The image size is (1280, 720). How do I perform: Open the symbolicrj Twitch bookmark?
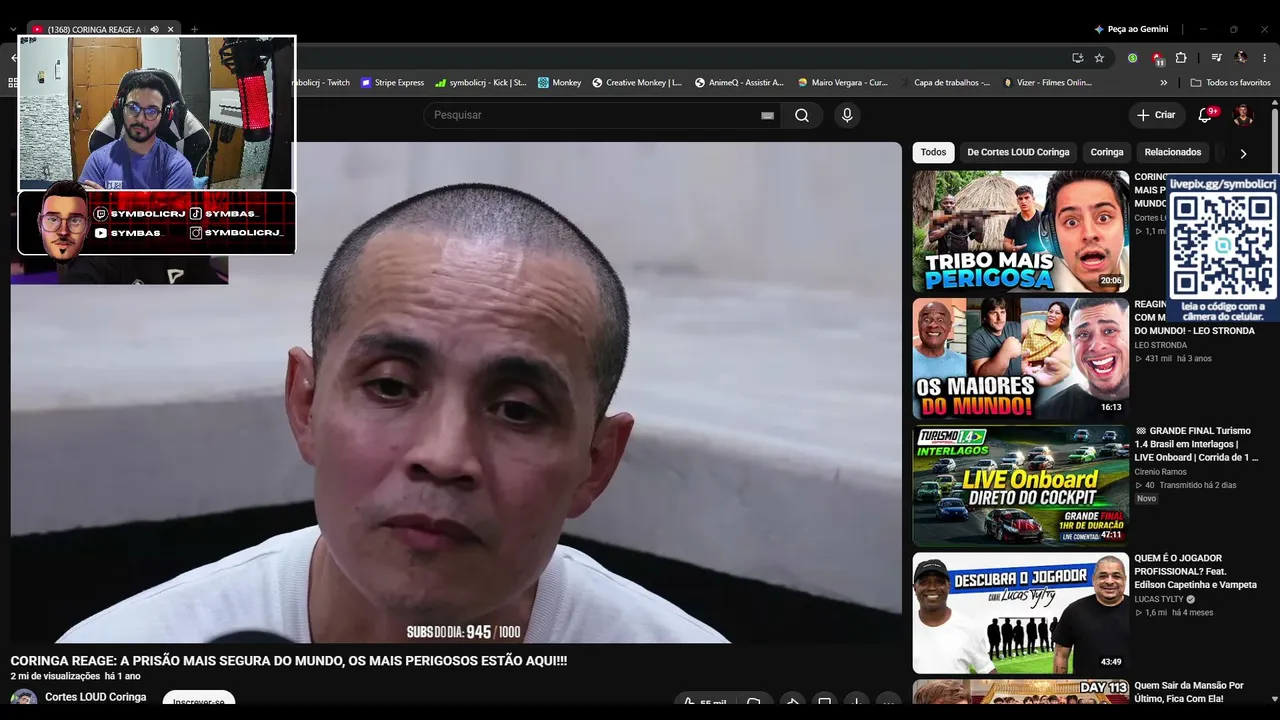322,83
